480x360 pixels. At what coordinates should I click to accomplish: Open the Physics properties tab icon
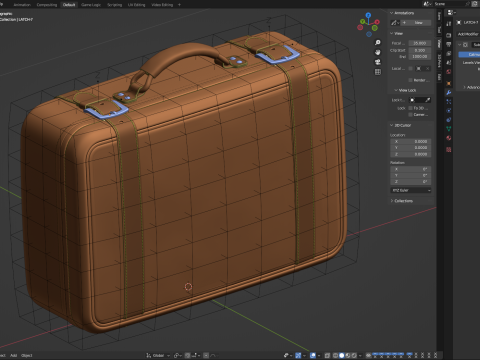(449, 111)
